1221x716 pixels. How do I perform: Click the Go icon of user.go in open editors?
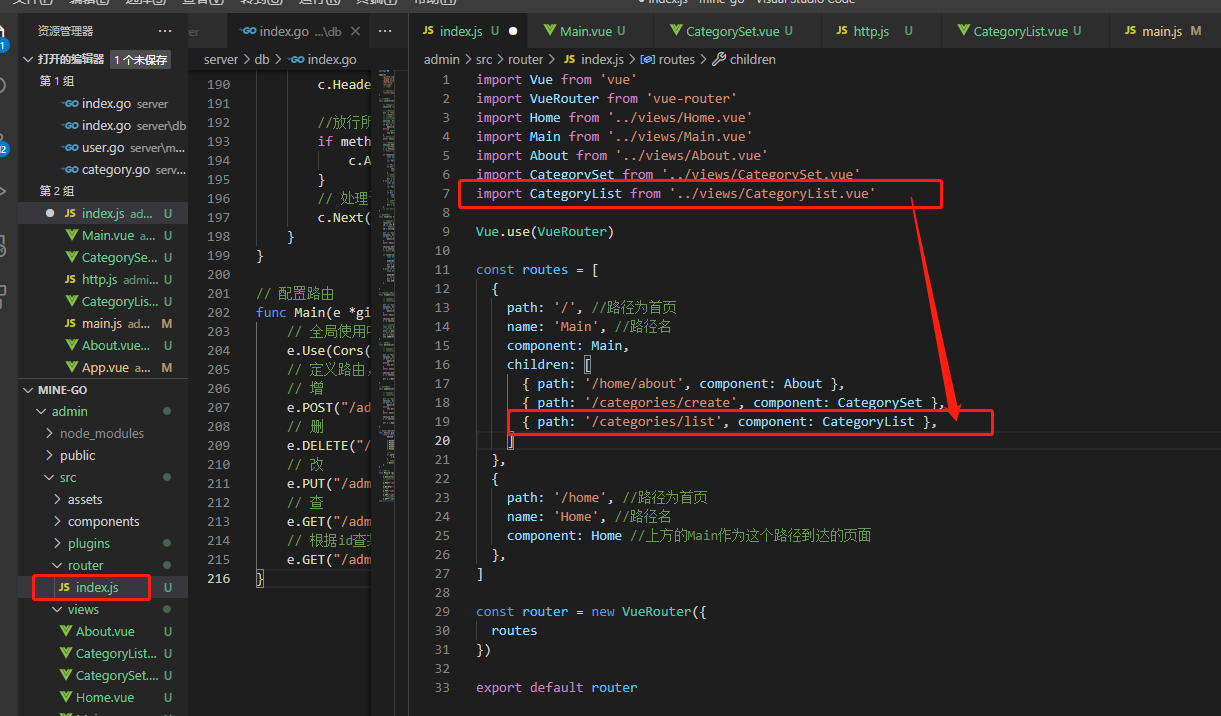tap(70, 148)
